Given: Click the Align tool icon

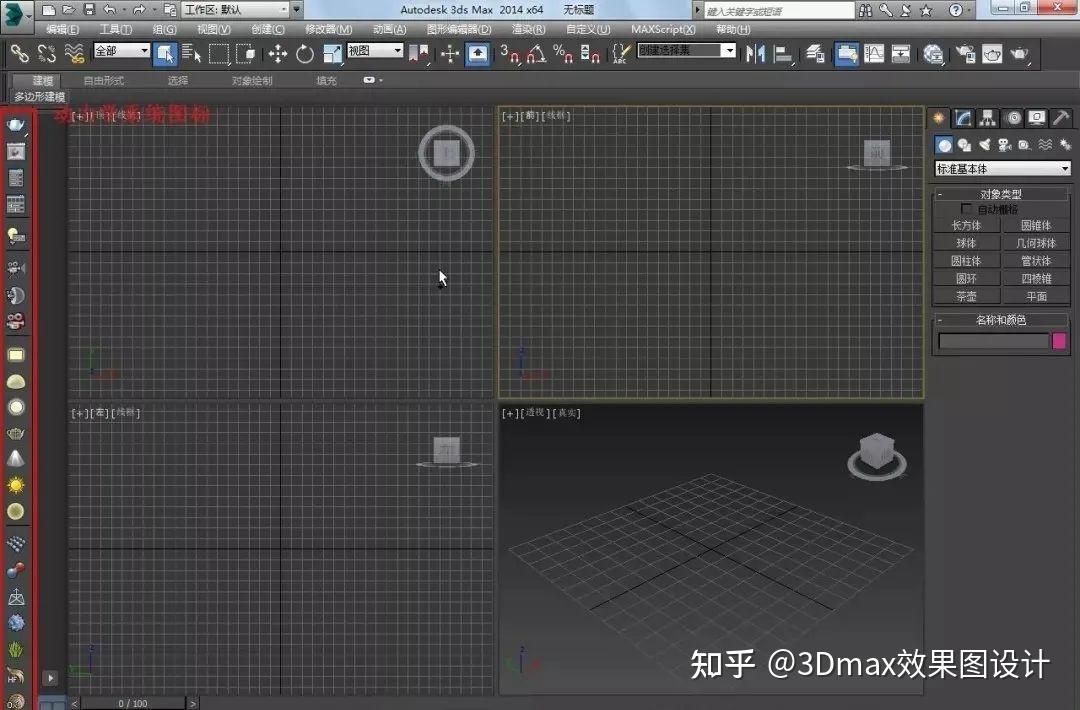Looking at the screenshot, I should (x=783, y=53).
